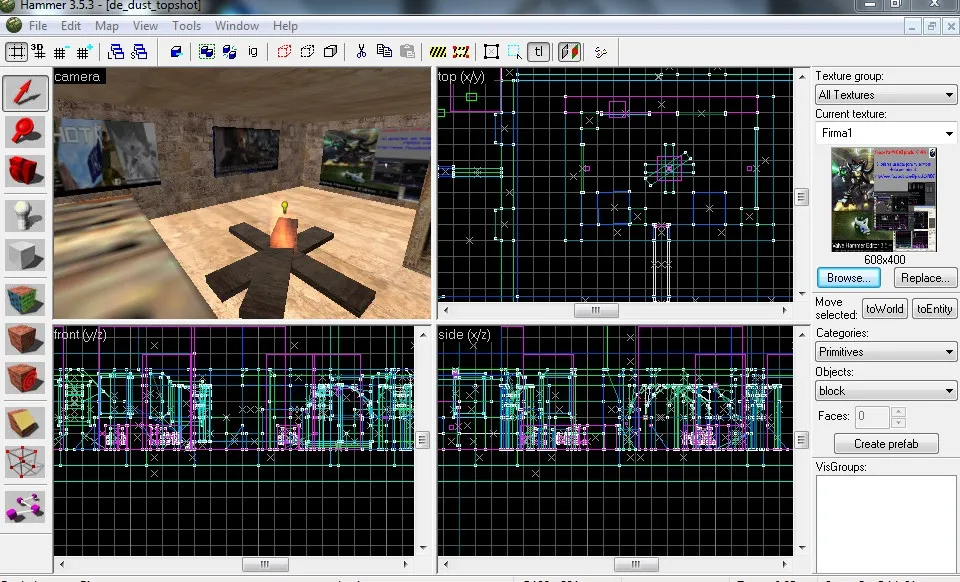Click the Firma1 texture preview thumbnail
960x582 pixels.
pos(884,200)
